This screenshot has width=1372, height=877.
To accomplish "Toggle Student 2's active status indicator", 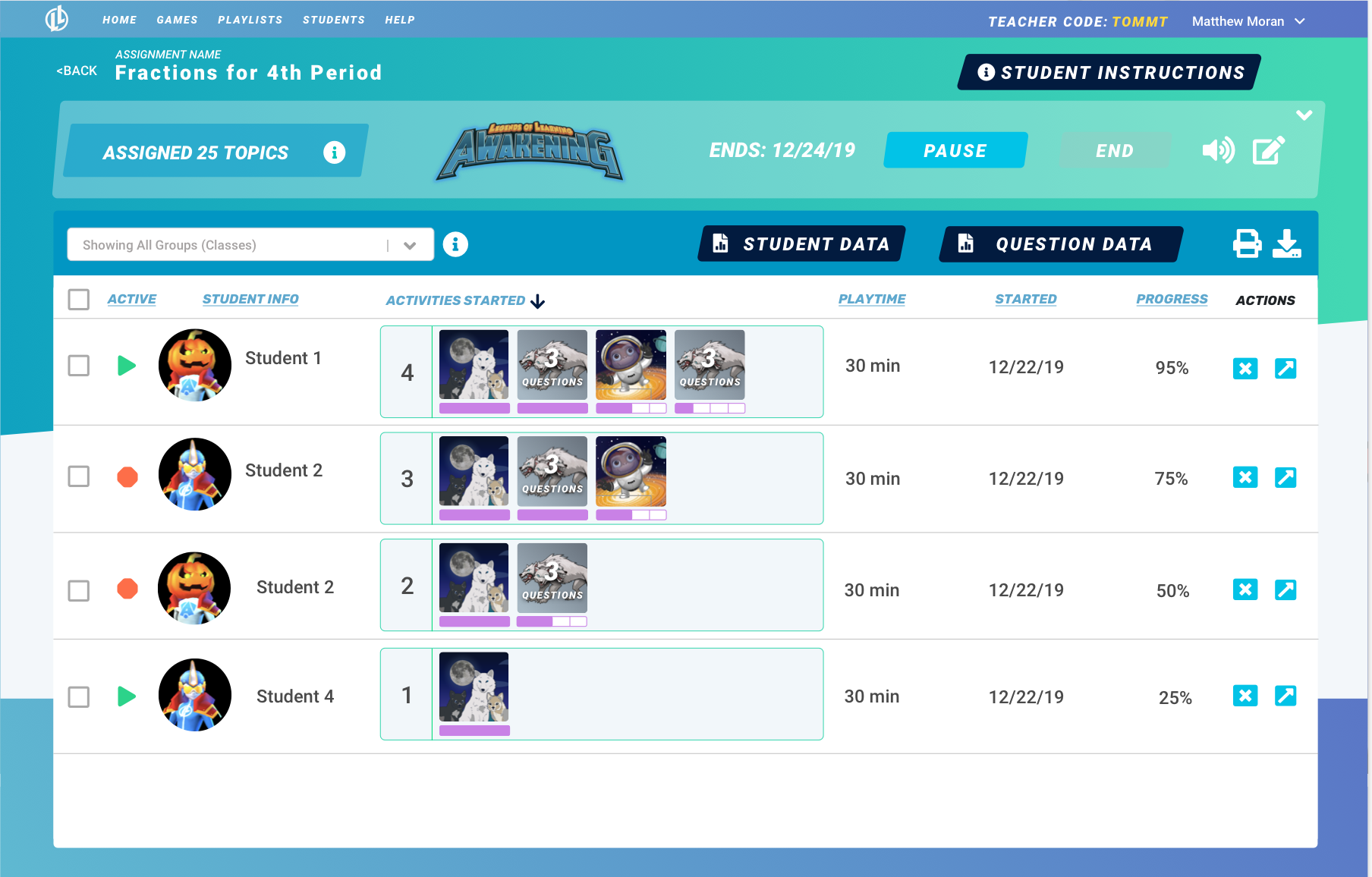I will click(127, 478).
